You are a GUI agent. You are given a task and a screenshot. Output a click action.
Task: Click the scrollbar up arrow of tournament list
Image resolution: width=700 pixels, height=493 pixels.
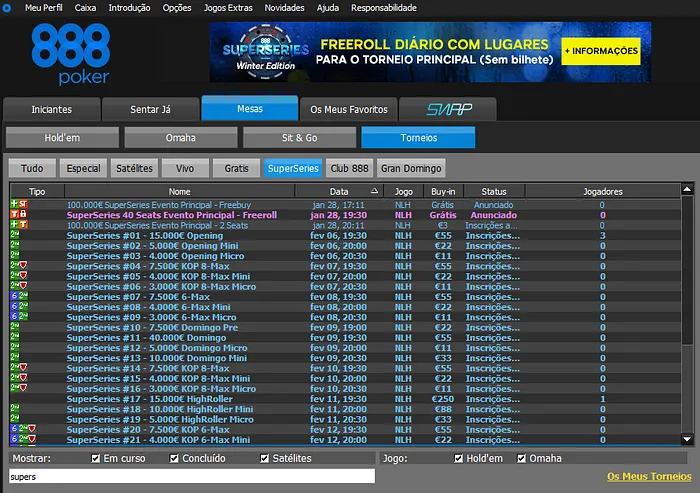687,189
